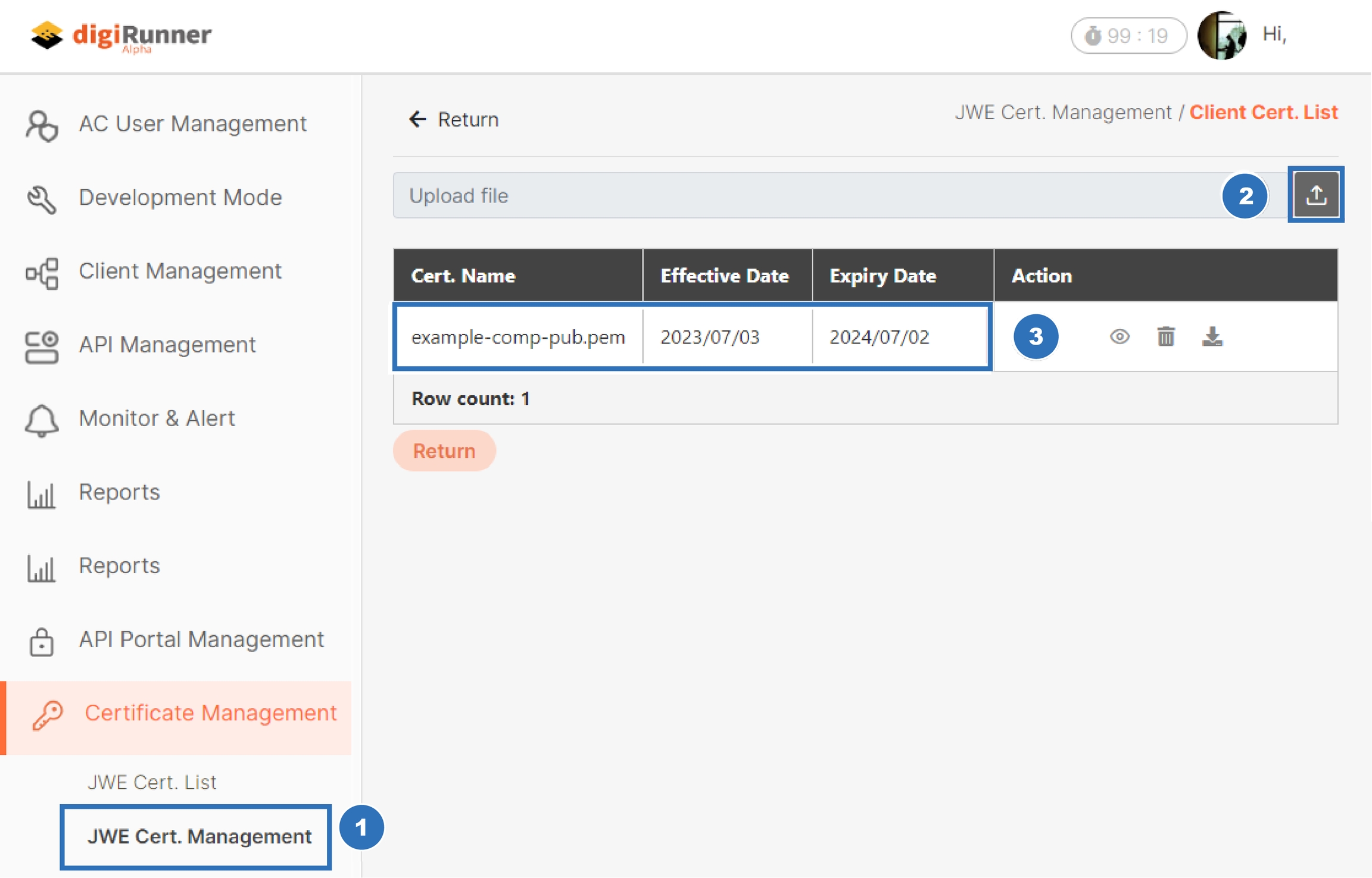
Task: Download the example-comp-pub.pem certificate
Action: click(1212, 337)
